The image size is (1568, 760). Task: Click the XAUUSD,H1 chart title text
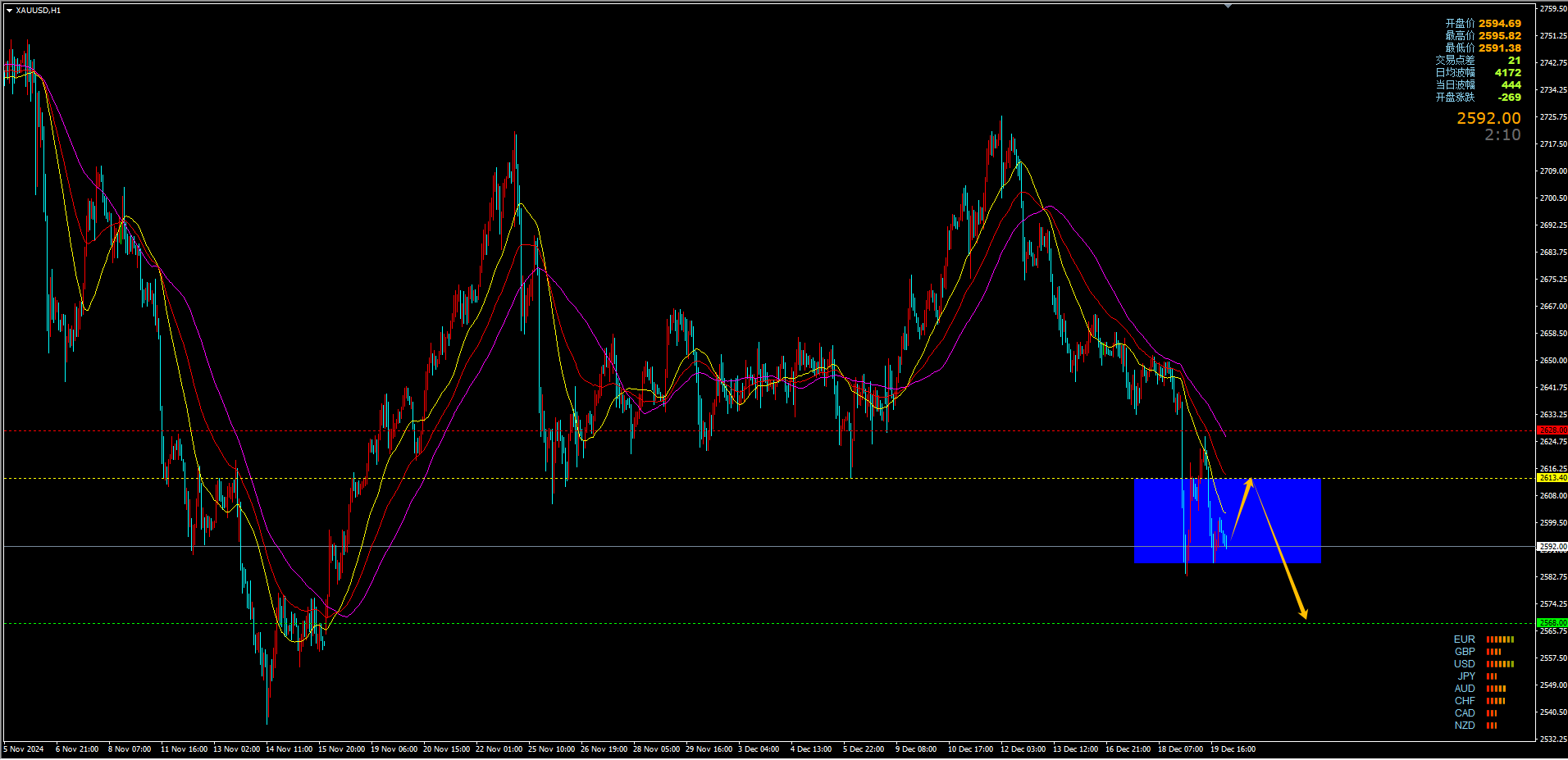39,11
